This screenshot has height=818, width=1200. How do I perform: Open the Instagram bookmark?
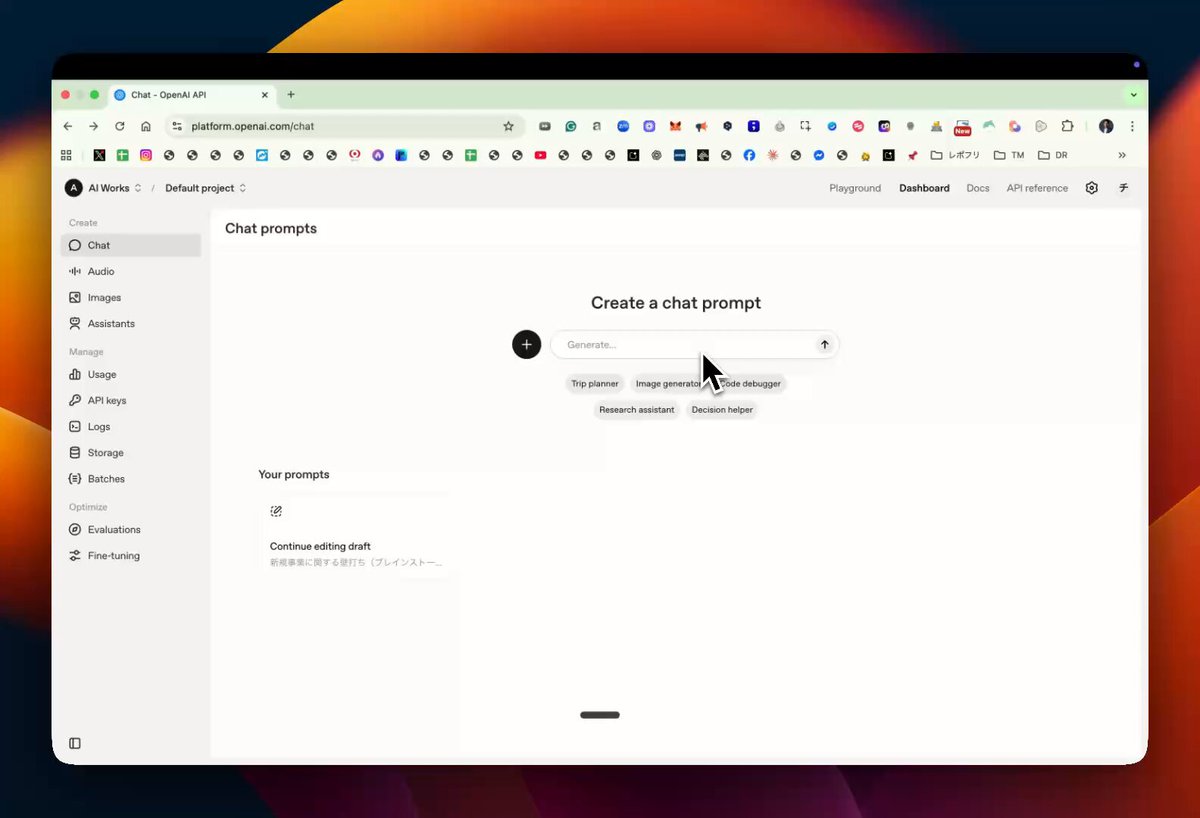146,155
